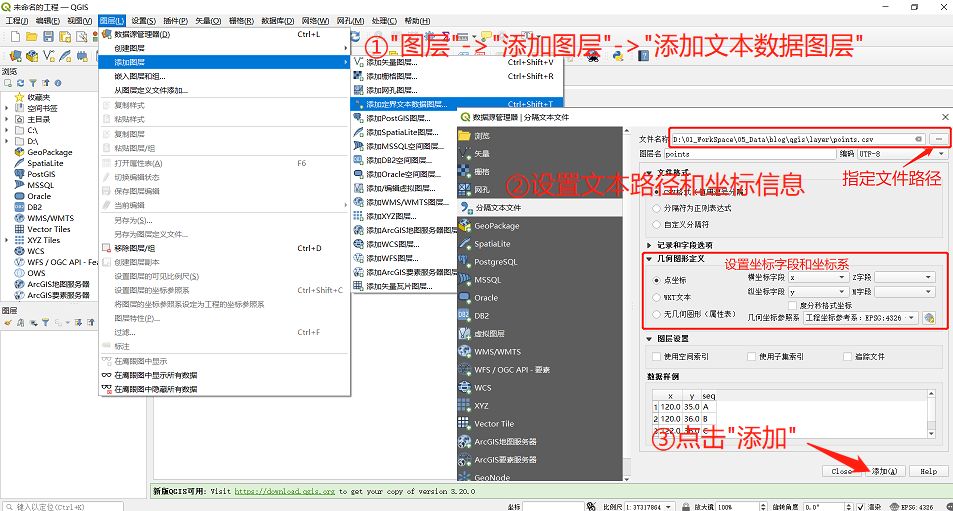953x511 pixels.
Task: Select the Vector tab in Data Source Manager
Action: pyautogui.click(x=540, y=154)
